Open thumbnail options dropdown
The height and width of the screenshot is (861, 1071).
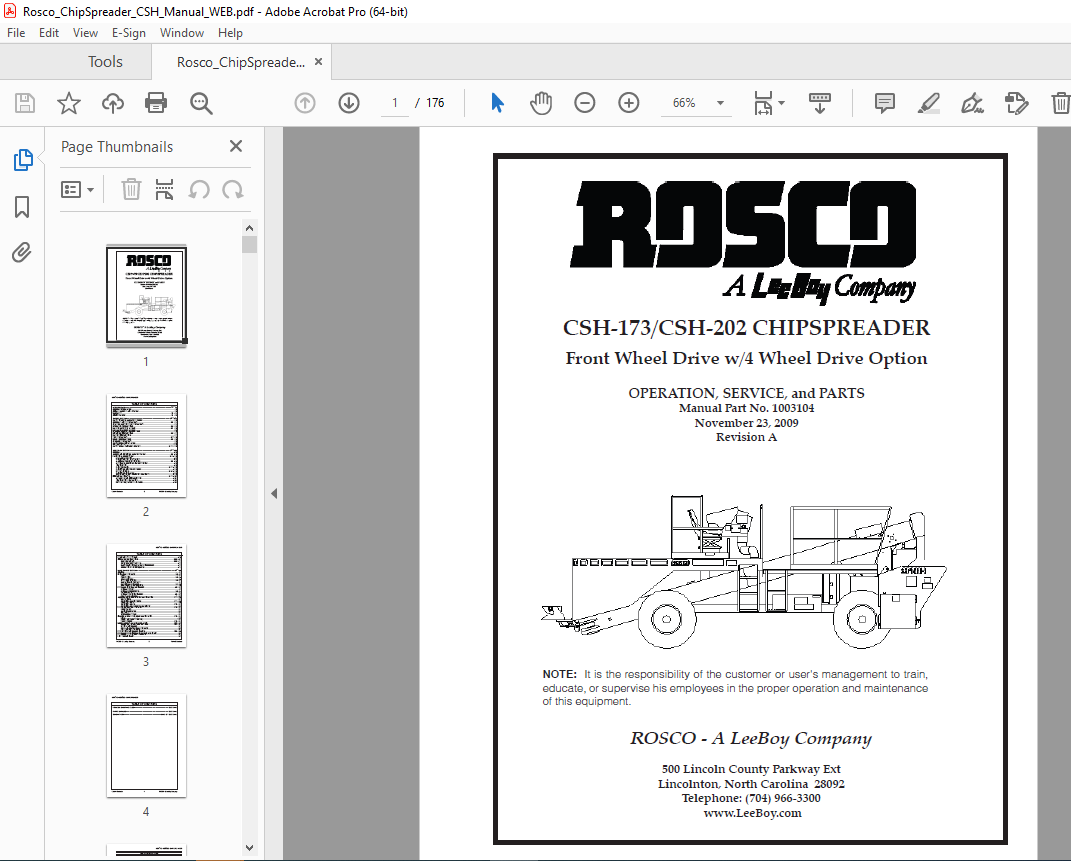(x=77, y=189)
